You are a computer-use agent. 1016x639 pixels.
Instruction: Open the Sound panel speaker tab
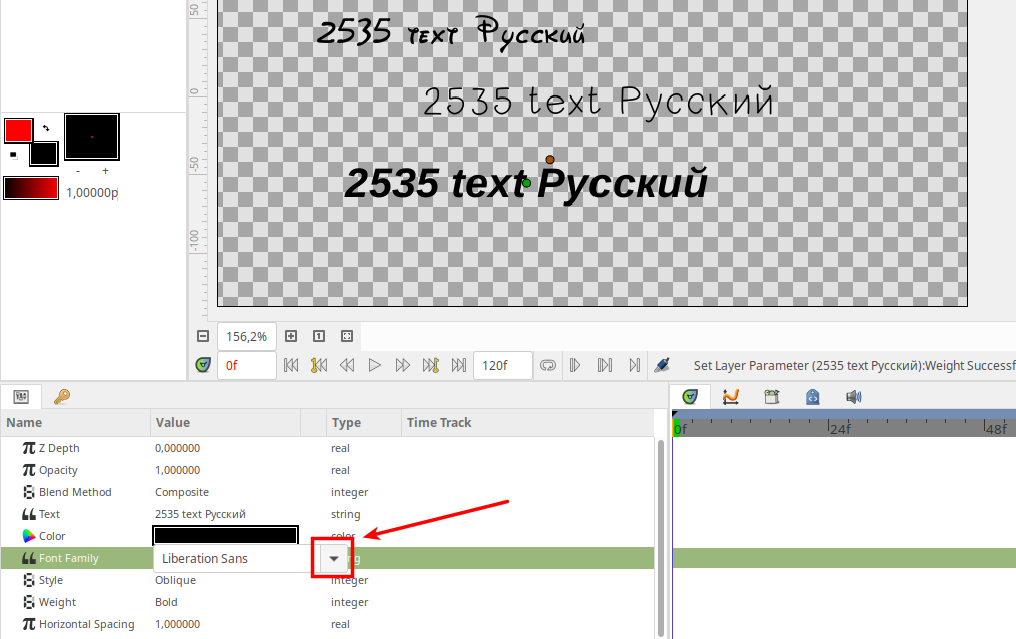click(853, 397)
